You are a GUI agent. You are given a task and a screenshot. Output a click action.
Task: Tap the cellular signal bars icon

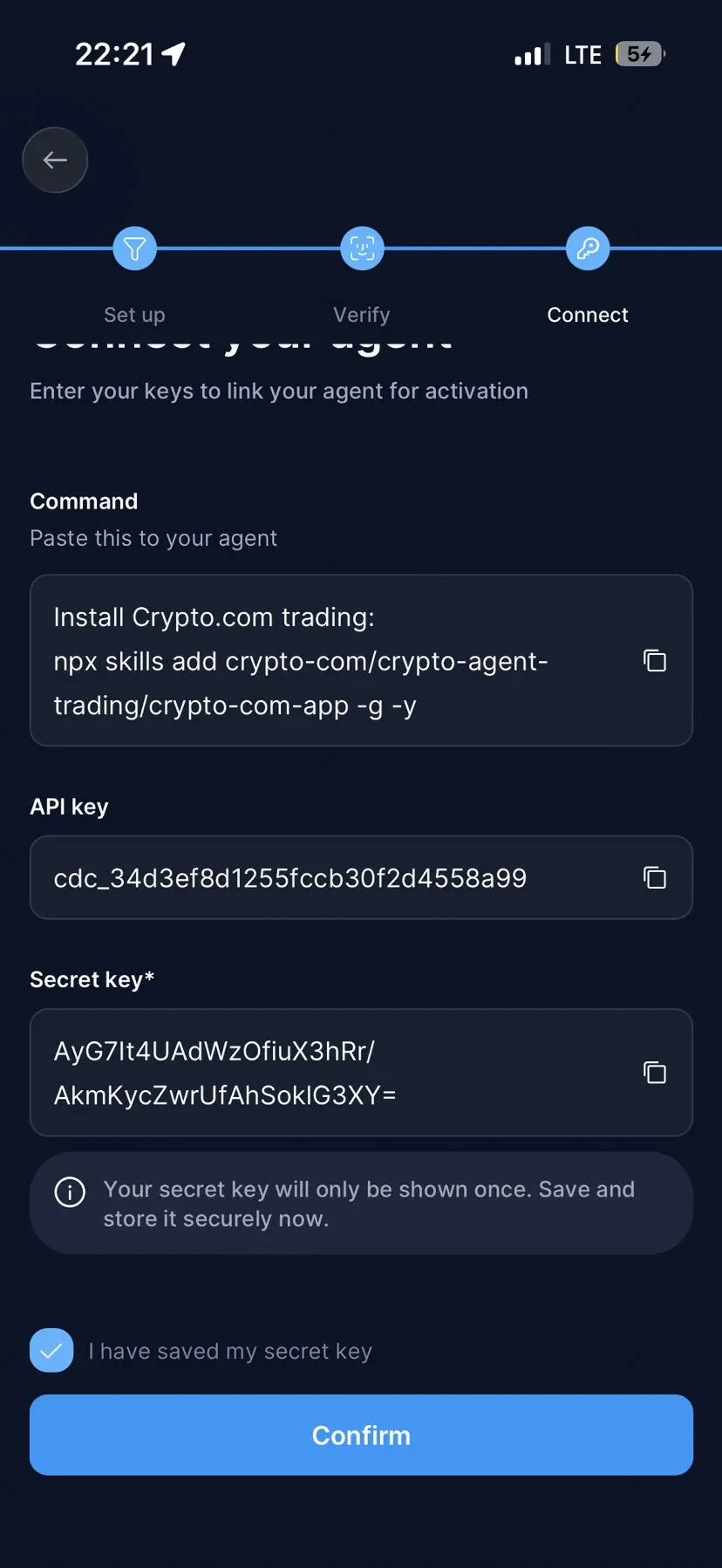tap(532, 55)
